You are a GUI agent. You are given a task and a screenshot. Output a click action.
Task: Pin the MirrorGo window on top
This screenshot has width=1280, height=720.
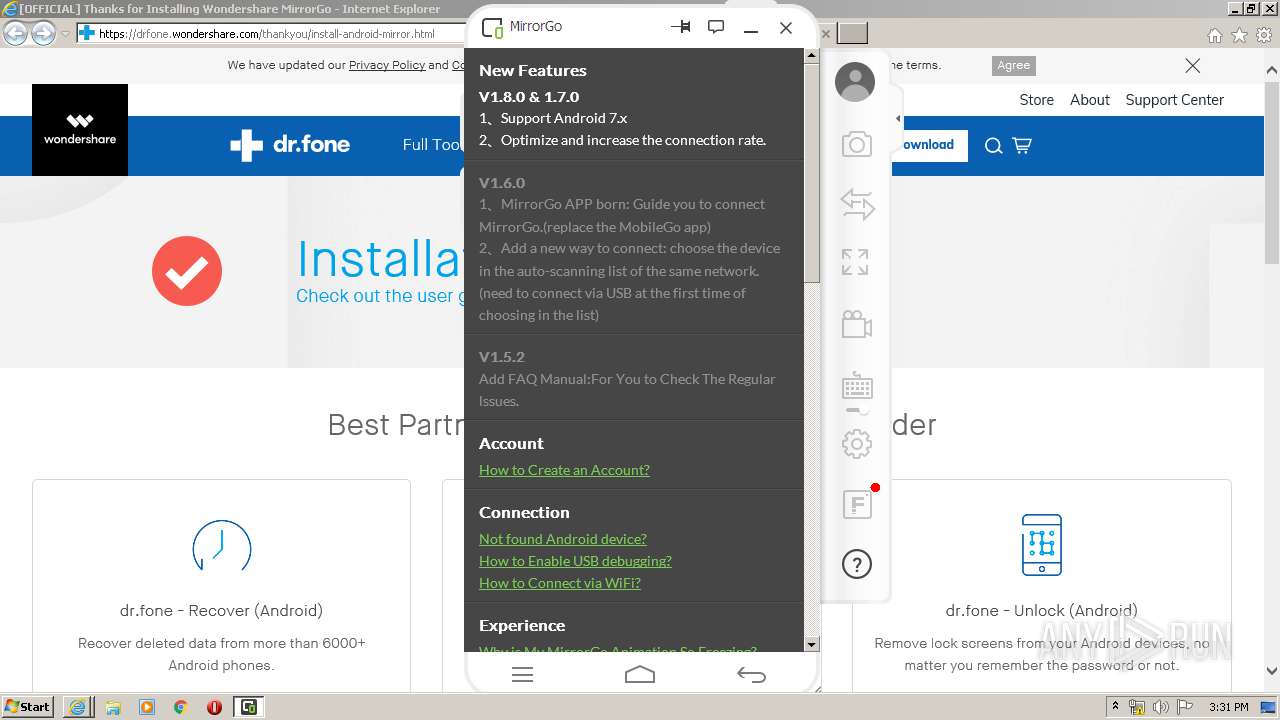click(682, 27)
